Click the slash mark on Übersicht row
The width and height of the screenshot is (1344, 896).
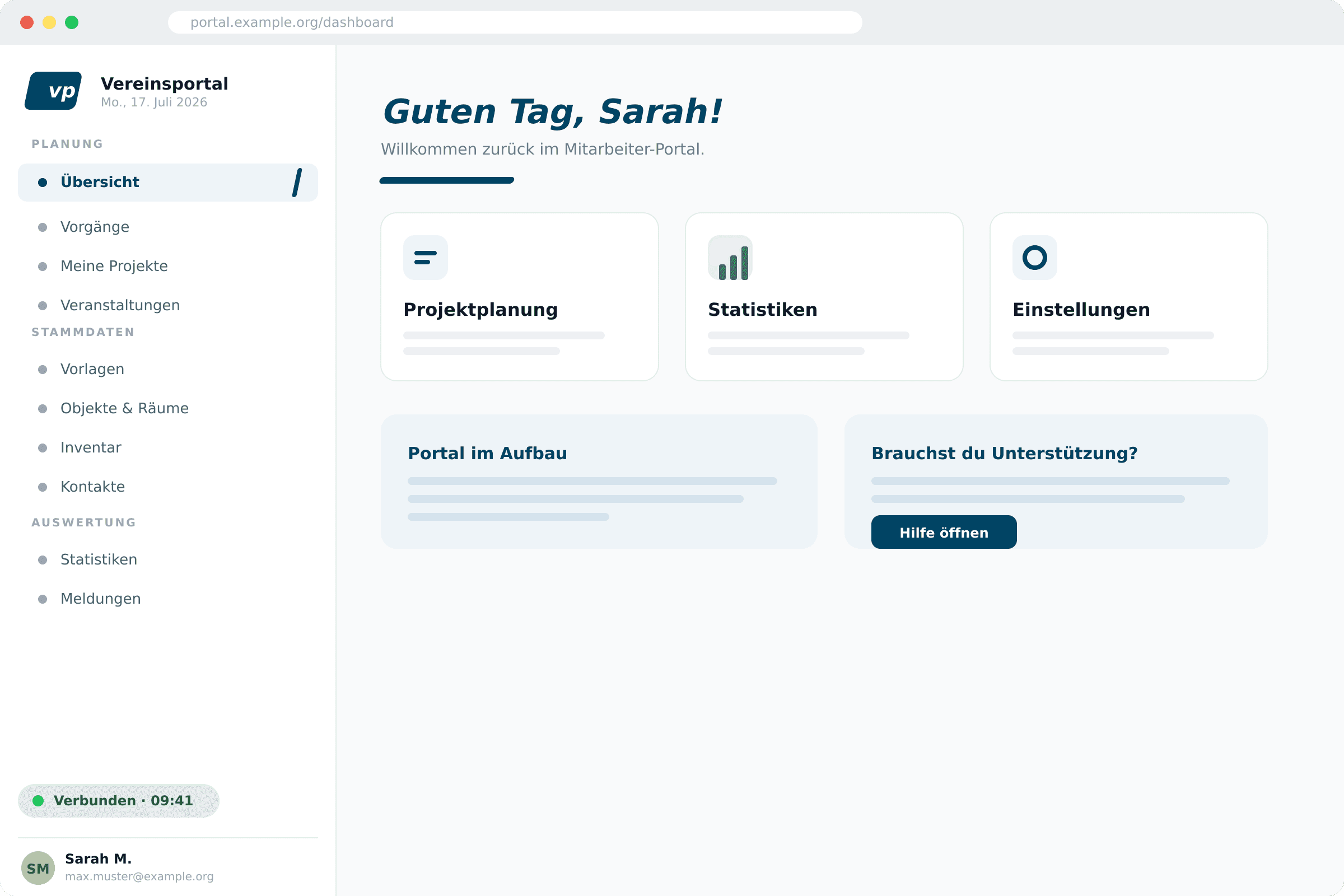pyautogui.click(x=297, y=183)
